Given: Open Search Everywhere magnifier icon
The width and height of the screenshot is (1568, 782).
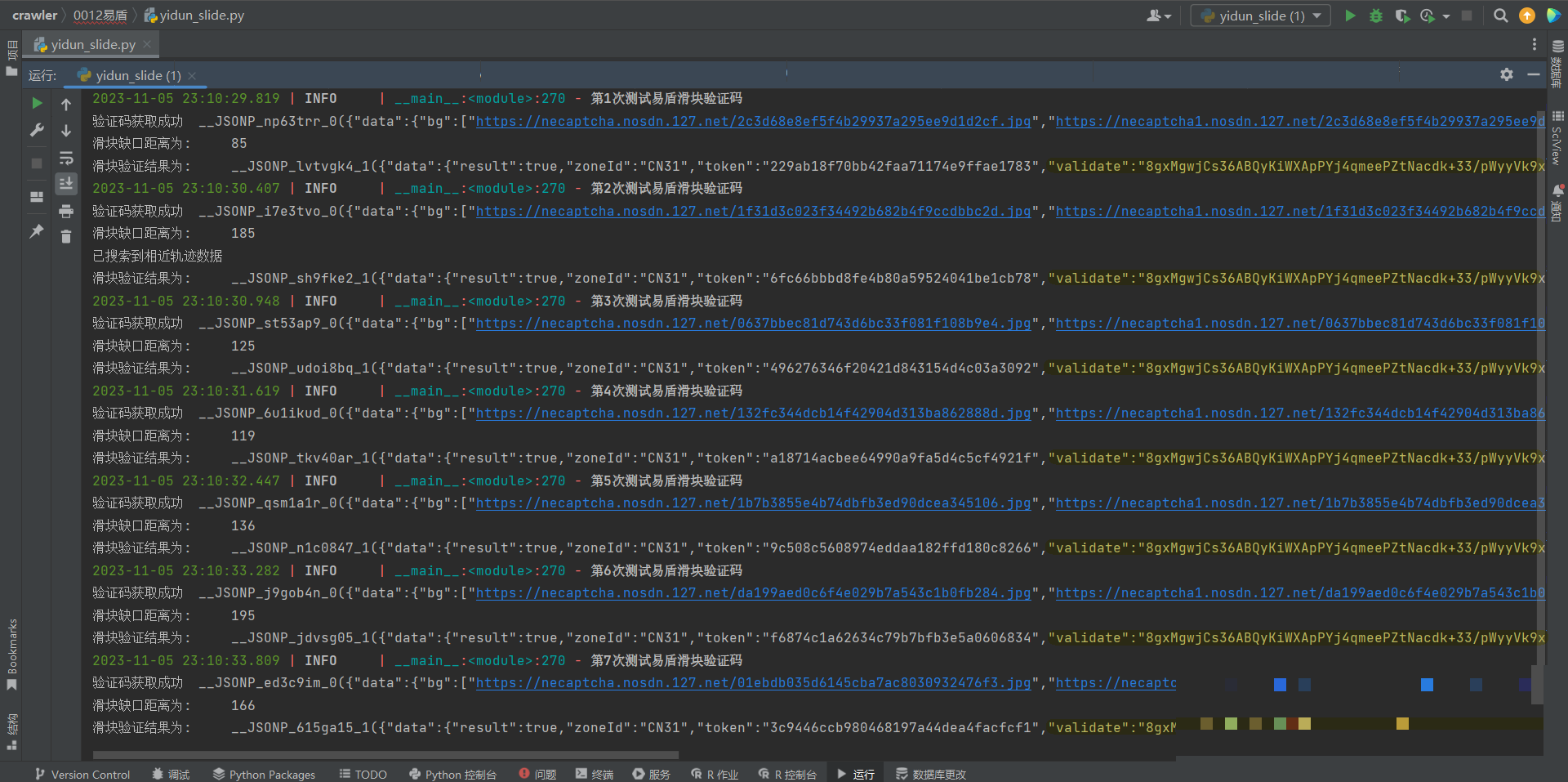Looking at the screenshot, I should [x=1500, y=16].
